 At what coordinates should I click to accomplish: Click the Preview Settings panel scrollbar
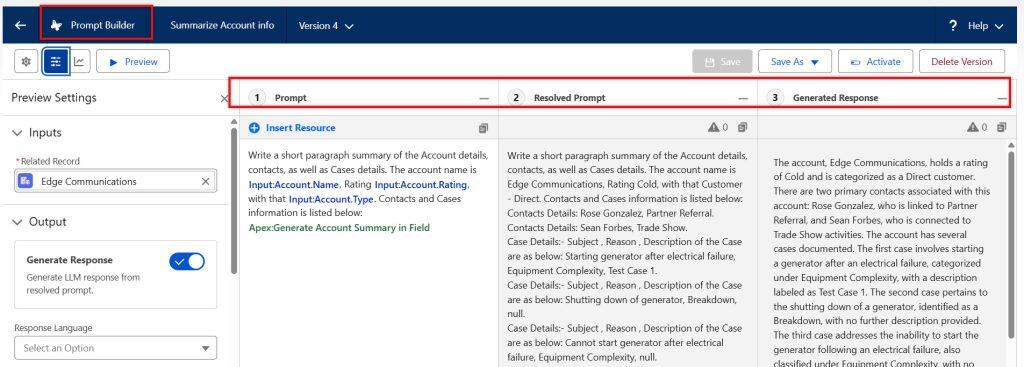click(234, 199)
